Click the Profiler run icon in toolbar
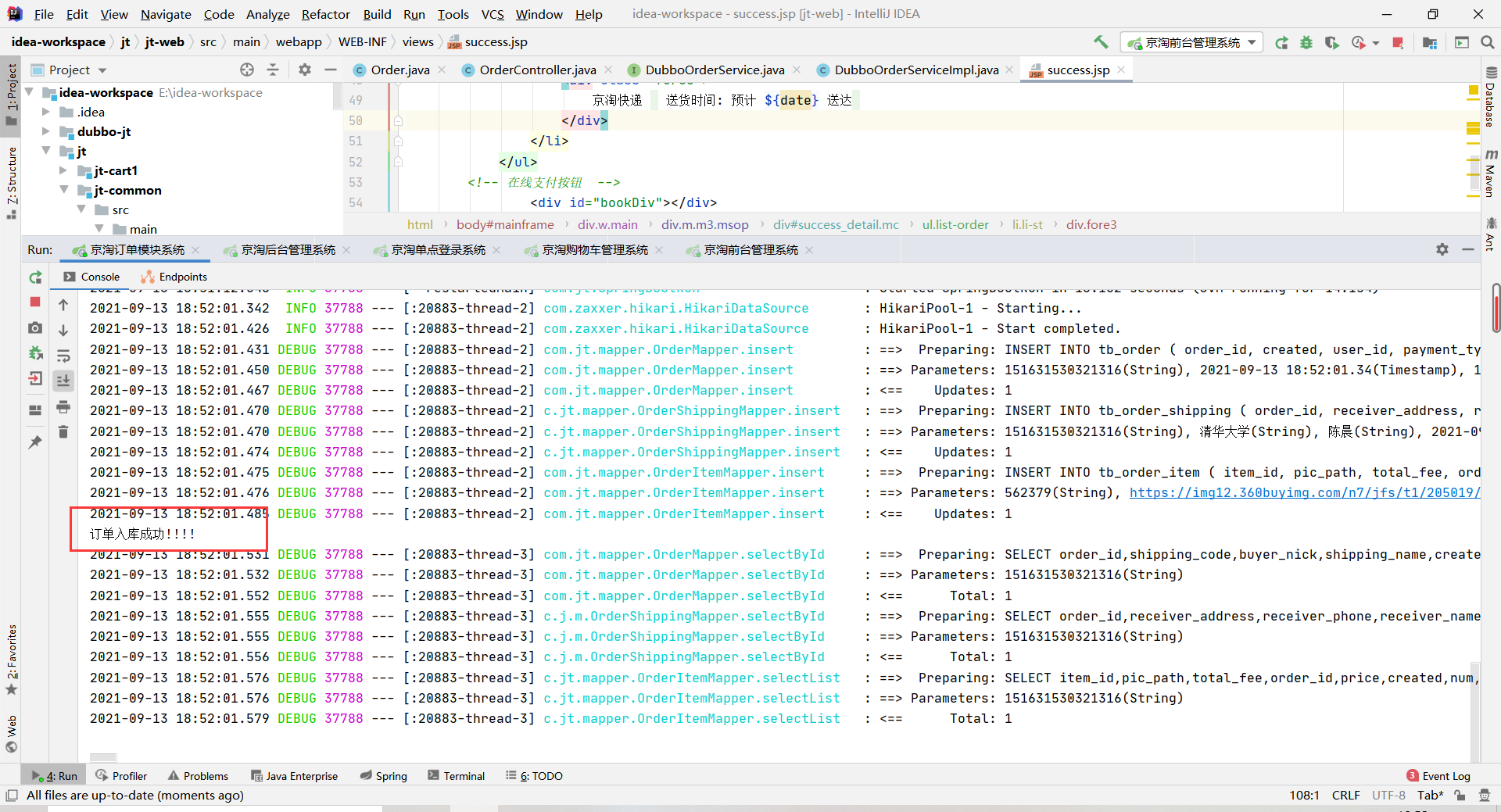Image resolution: width=1501 pixels, height=812 pixels. coord(1359,42)
